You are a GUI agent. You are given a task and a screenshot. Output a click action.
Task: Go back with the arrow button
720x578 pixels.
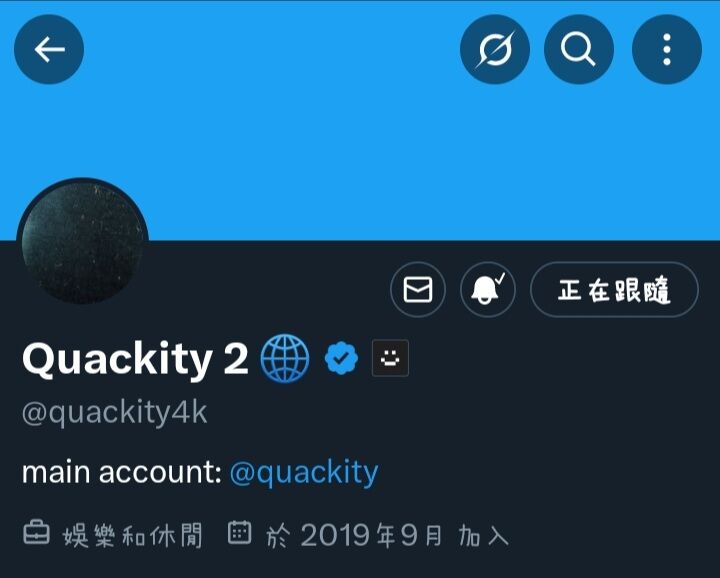[49, 49]
